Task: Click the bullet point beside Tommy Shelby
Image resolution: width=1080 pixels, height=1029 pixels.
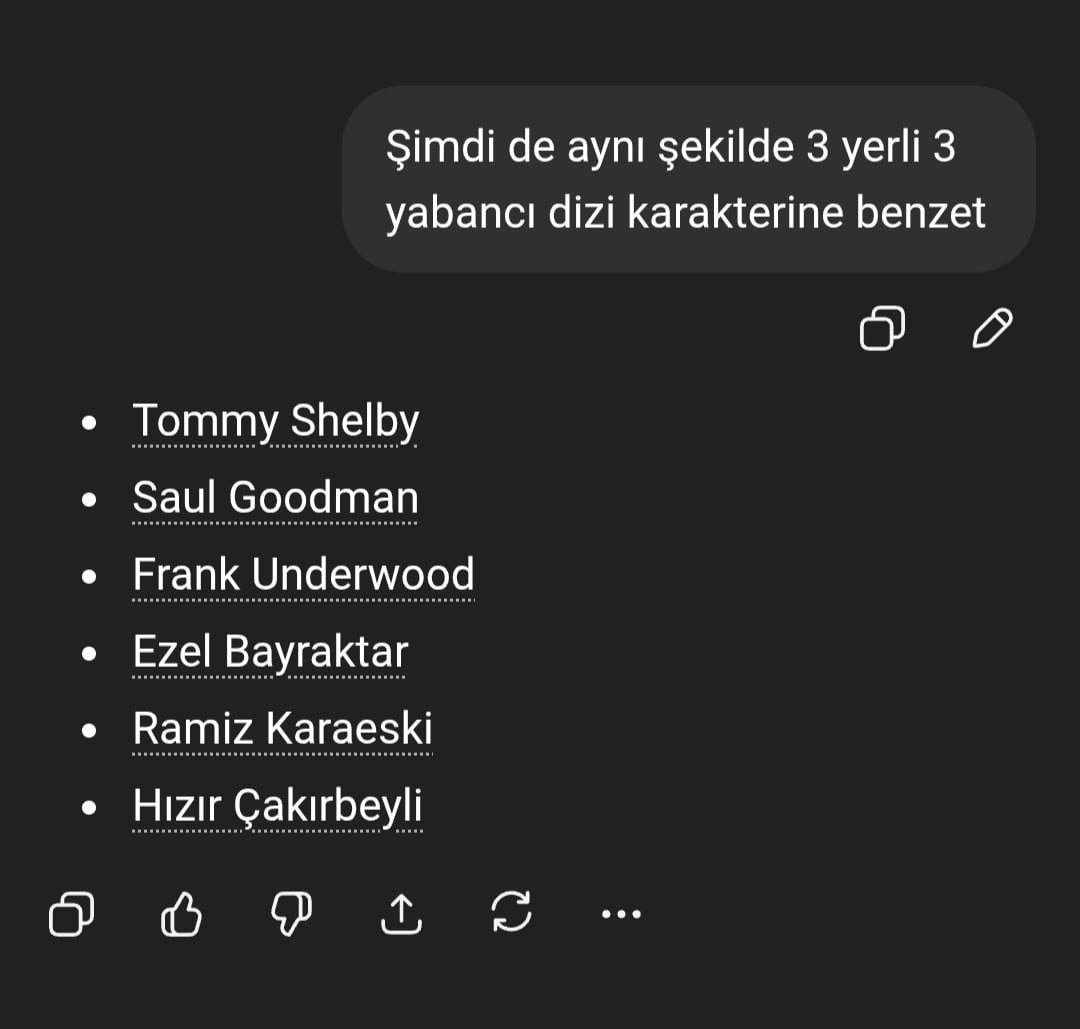Action: [90, 423]
